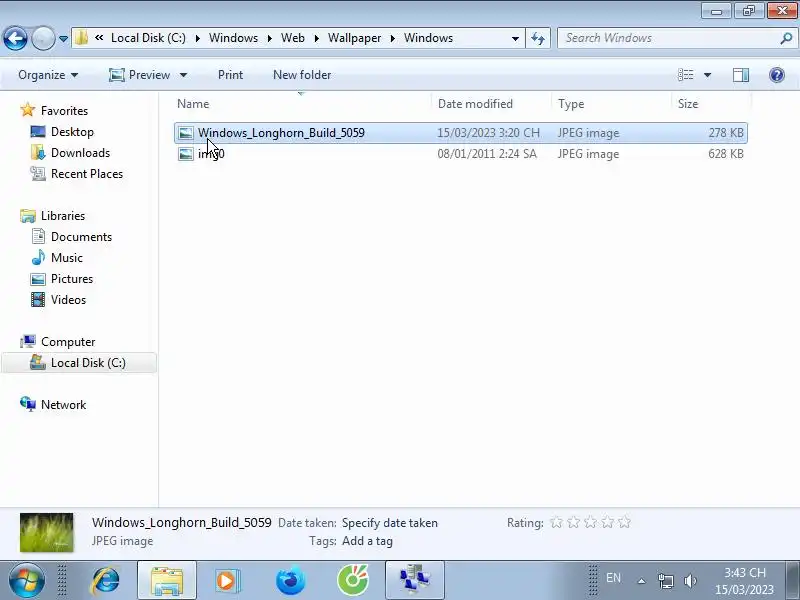Open the recent pages dropdown arrow
This screenshot has height=600, width=800.
tap(63, 39)
